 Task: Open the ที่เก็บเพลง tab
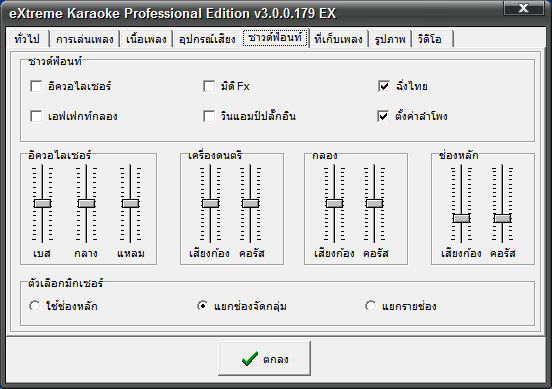338,39
